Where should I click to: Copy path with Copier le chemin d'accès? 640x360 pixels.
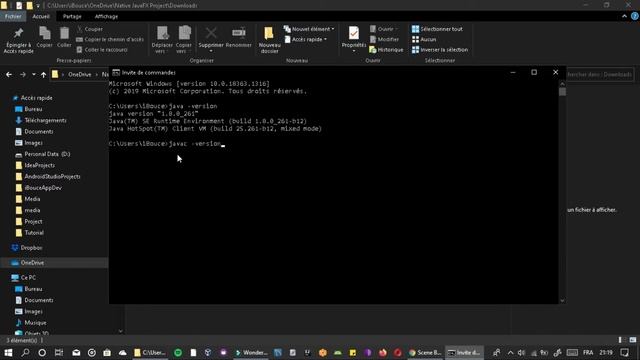[110, 39]
